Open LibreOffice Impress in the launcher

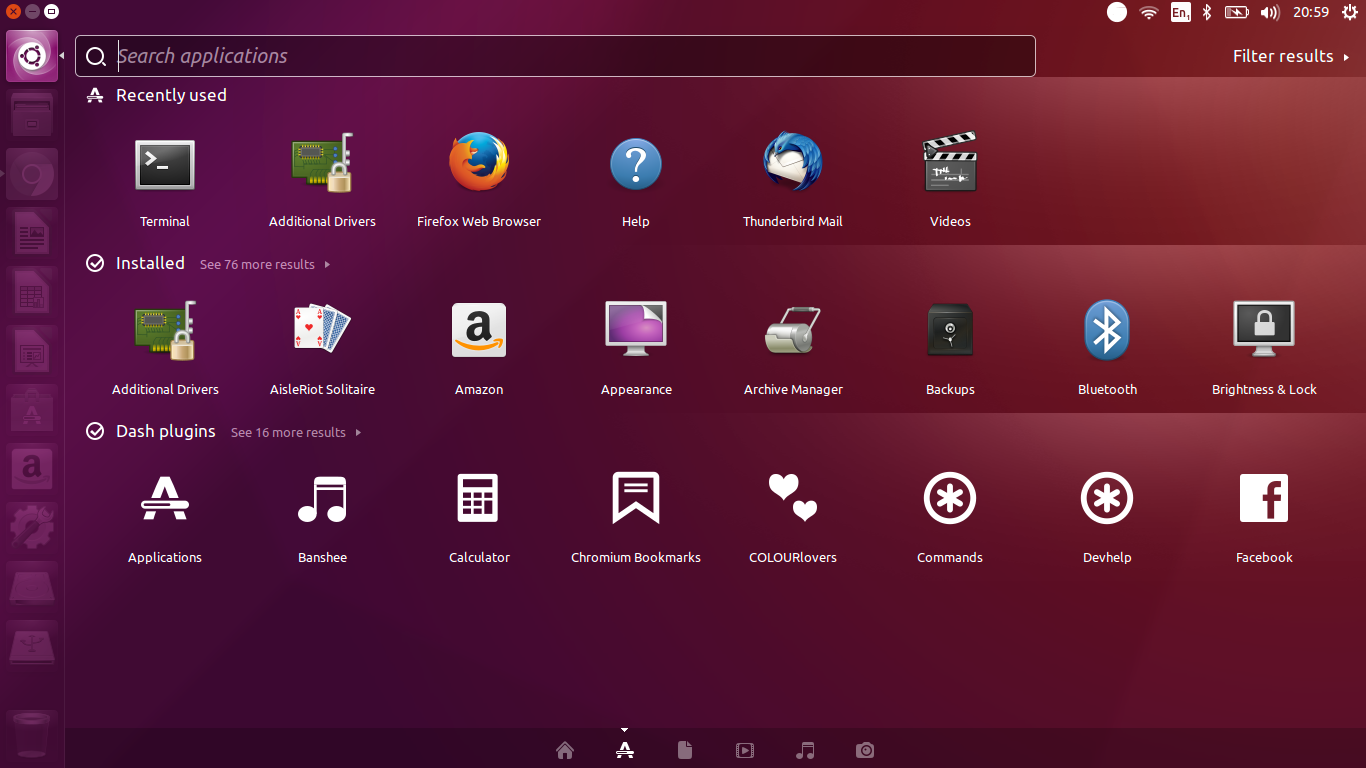click(x=32, y=350)
